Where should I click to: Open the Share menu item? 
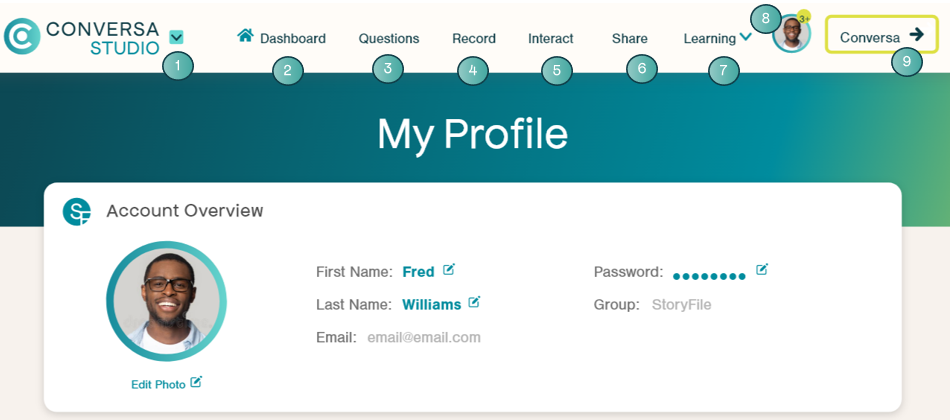[630, 39]
